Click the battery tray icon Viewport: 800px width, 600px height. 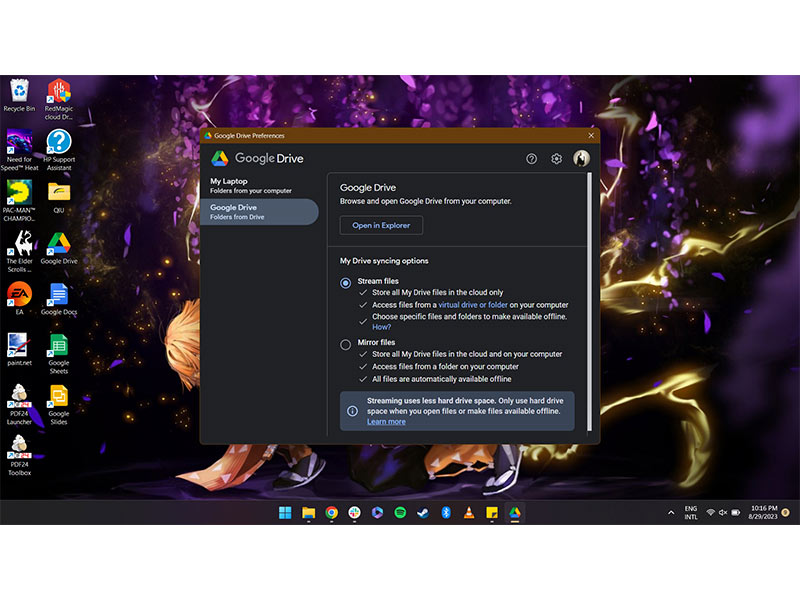click(x=736, y=513)
